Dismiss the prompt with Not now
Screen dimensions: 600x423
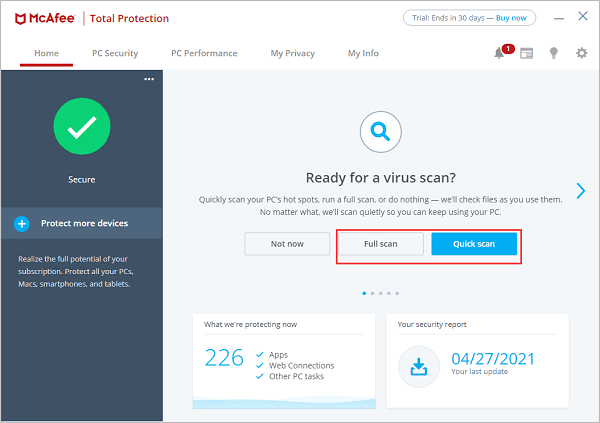[287, 244]
